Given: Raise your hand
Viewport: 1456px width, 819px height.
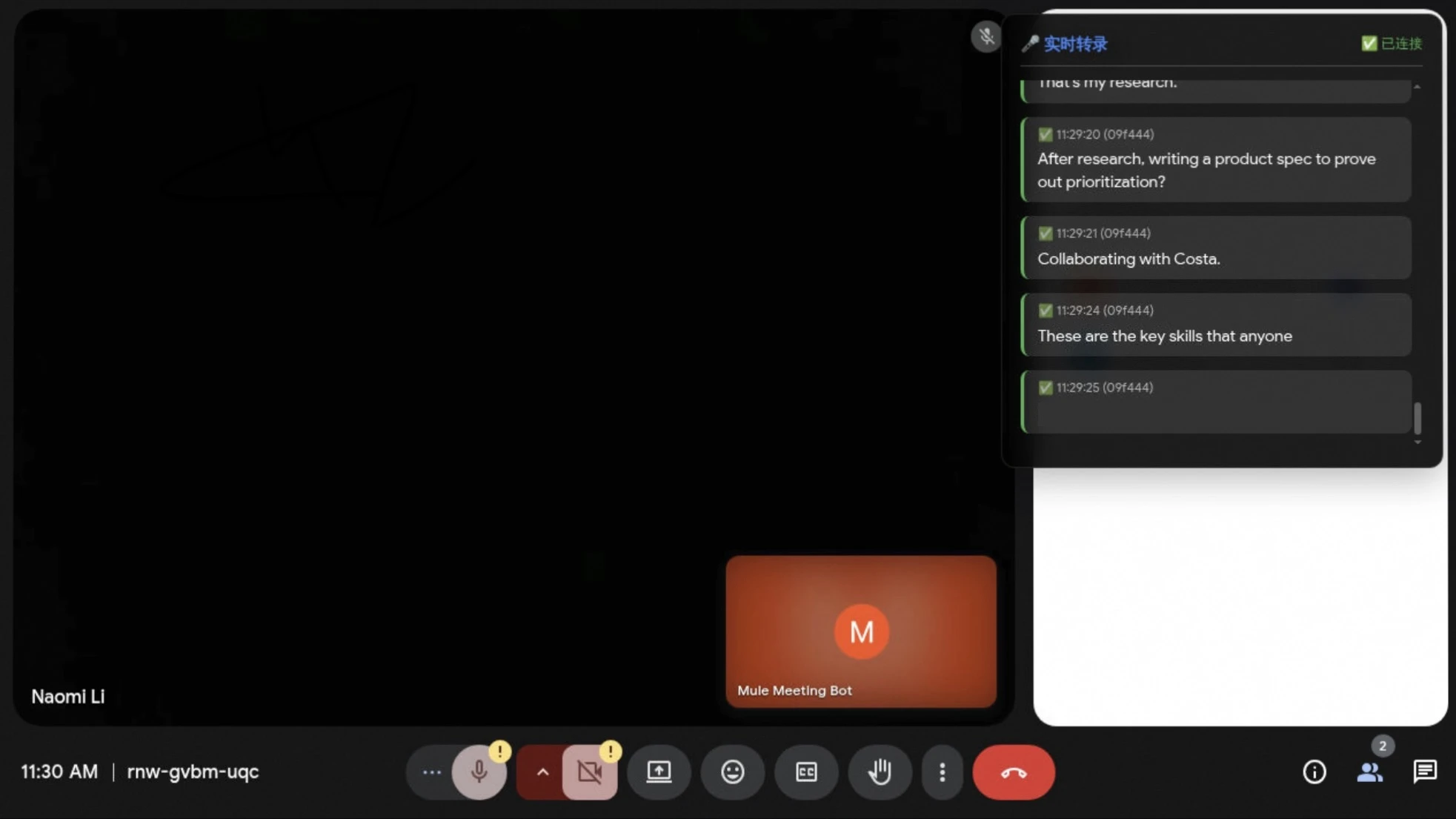Looking at the screenshot, I should (880, 772).
